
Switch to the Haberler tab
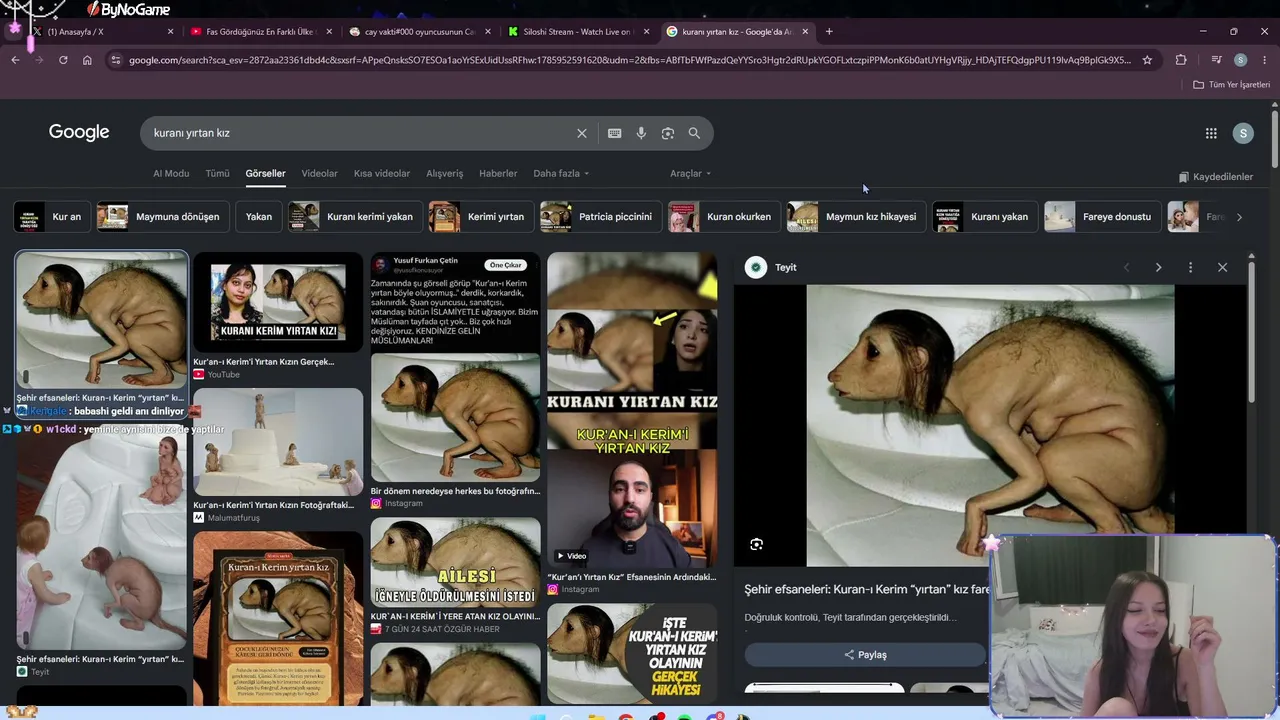(x=498, y=173)
